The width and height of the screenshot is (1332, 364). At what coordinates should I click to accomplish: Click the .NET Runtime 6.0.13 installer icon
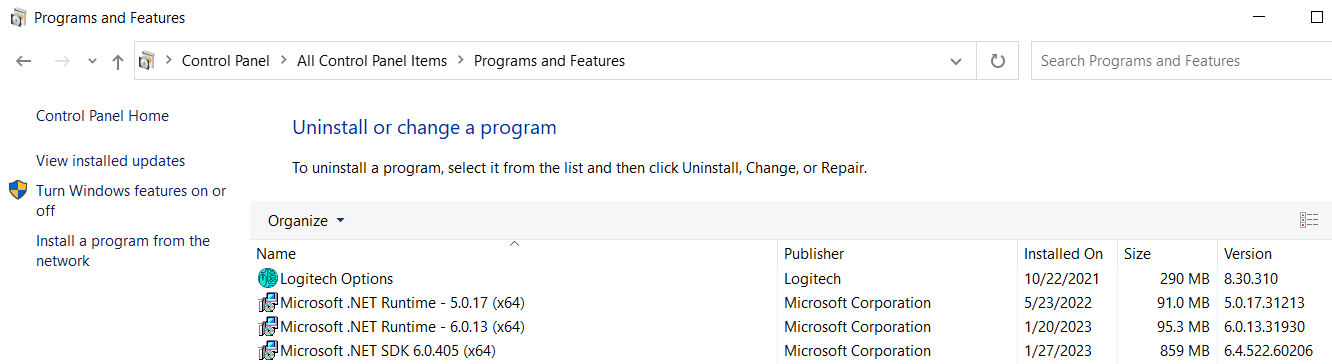pyautogui.click(x=267, y=326)
